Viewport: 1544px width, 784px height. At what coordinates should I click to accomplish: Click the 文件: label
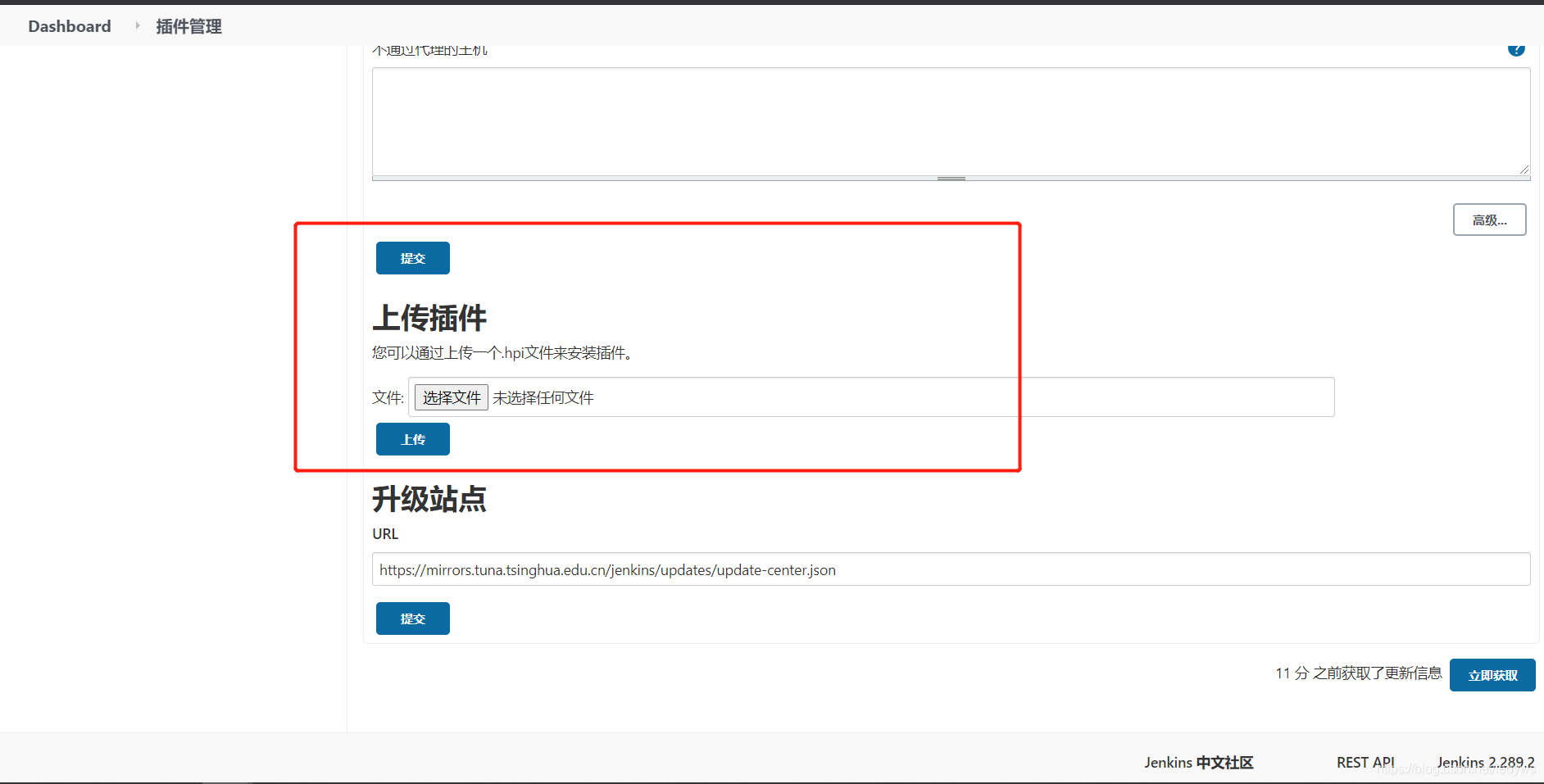(x=388, y=397)
